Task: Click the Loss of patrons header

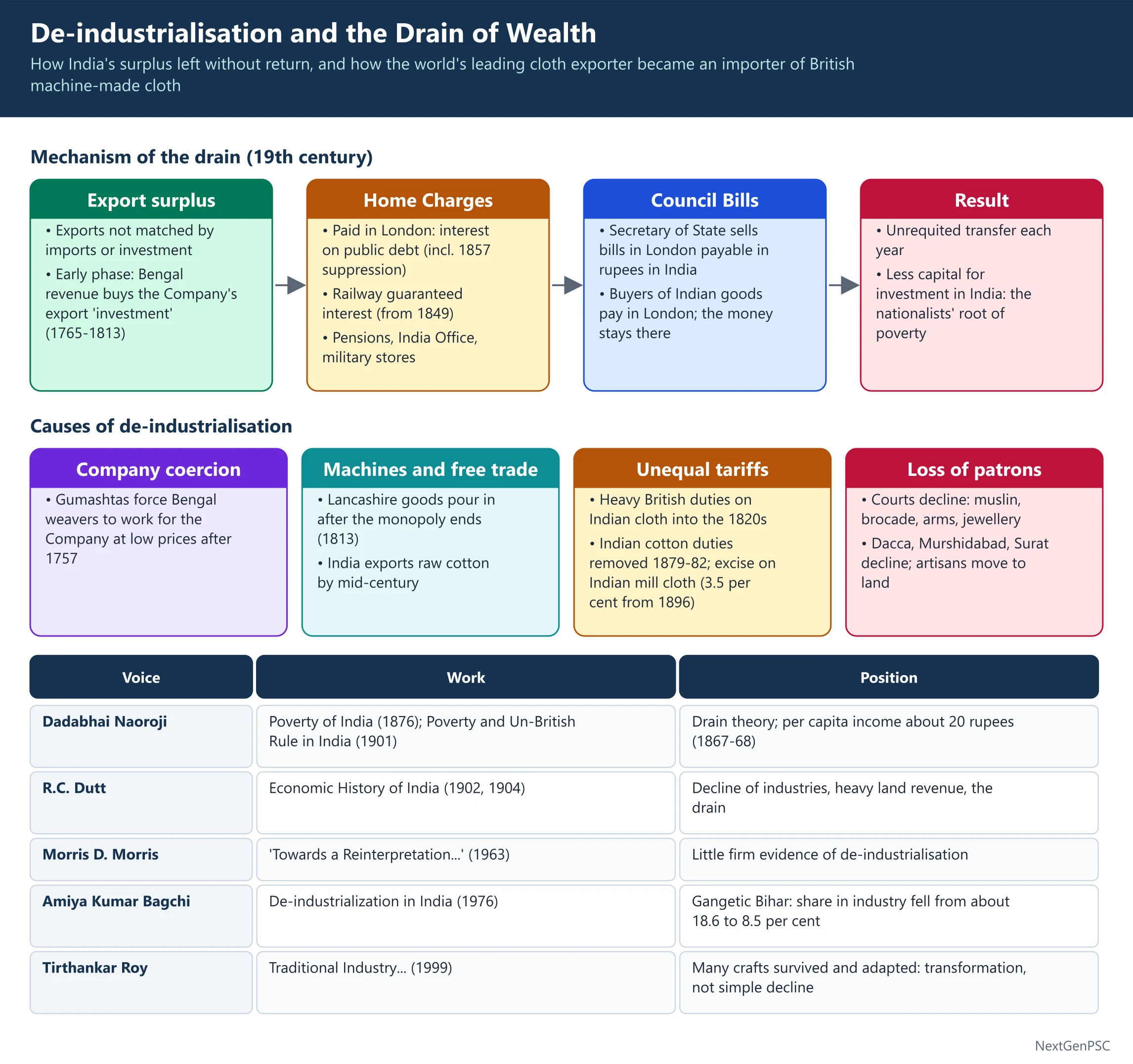Action: (x=974, y=468)
